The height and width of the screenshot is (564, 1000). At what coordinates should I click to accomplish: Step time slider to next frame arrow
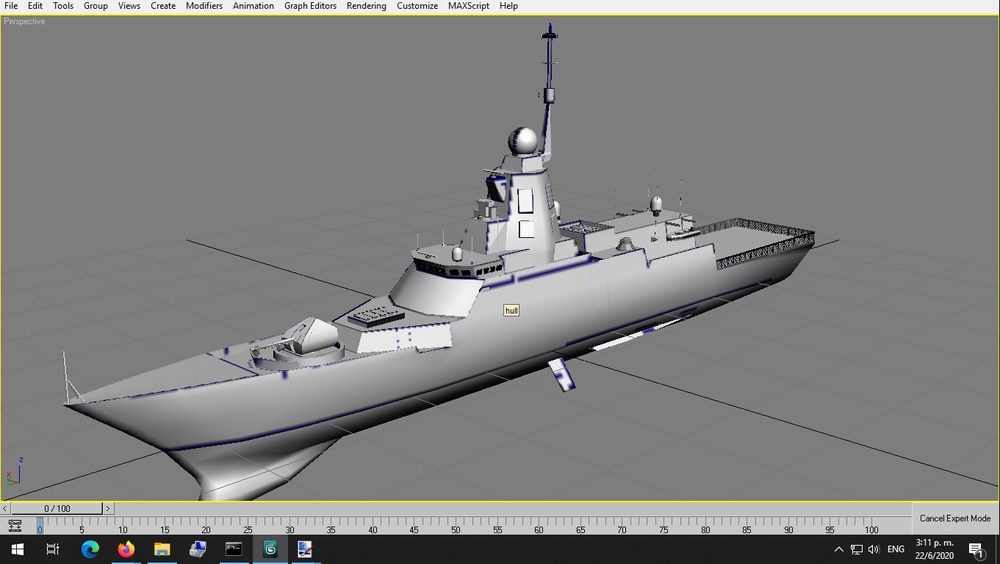coord(108,508)
